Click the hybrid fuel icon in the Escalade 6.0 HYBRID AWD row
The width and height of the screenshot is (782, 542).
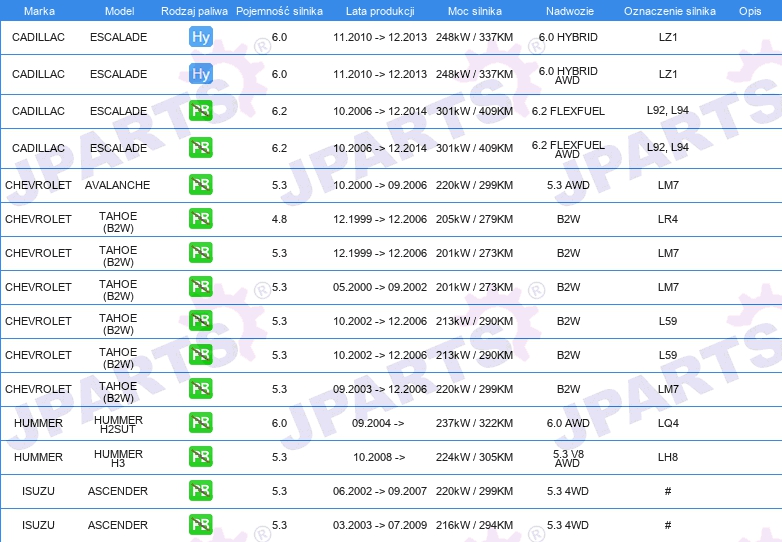point(201,74)
